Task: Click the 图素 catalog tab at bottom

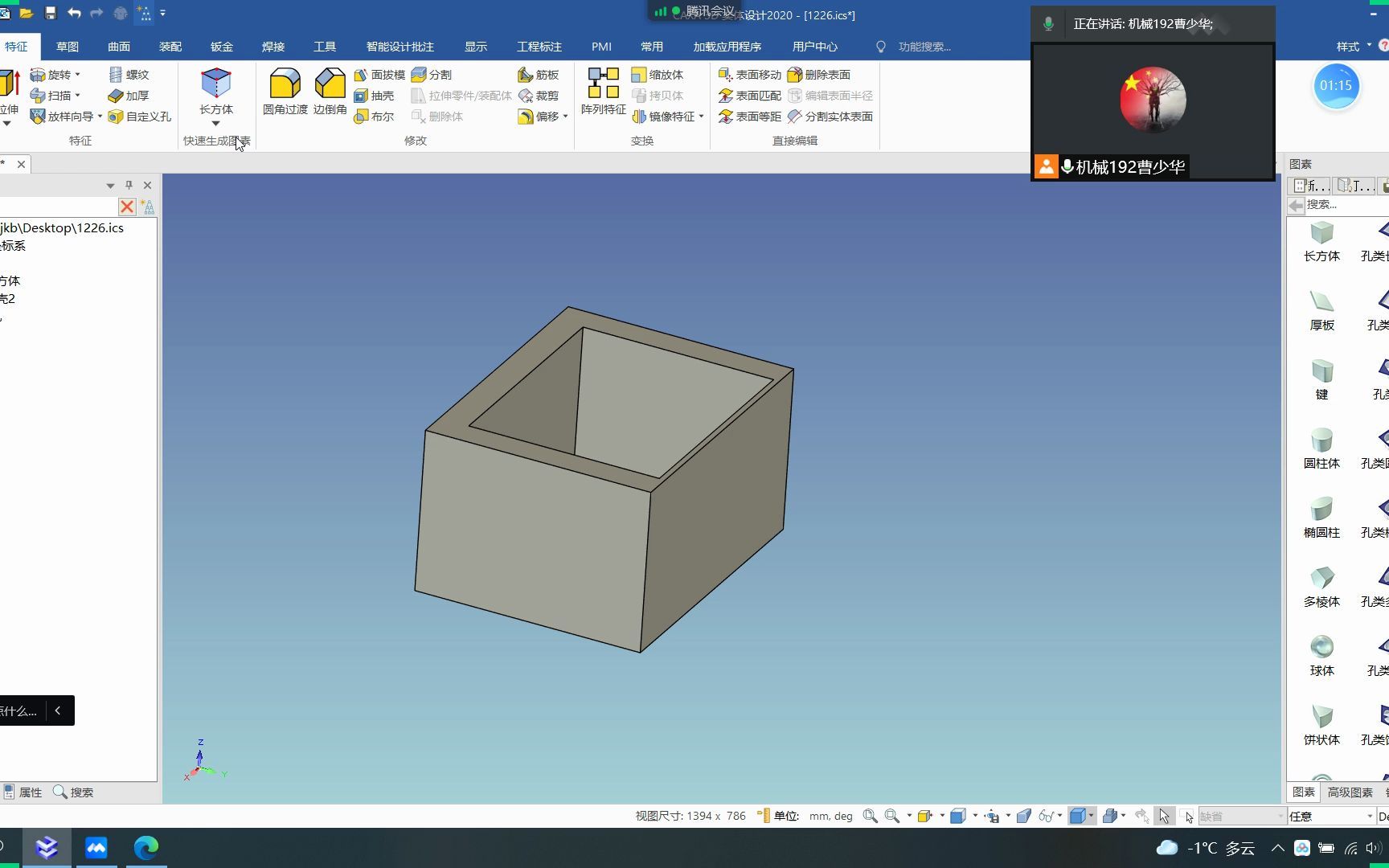Action: 1304,792
